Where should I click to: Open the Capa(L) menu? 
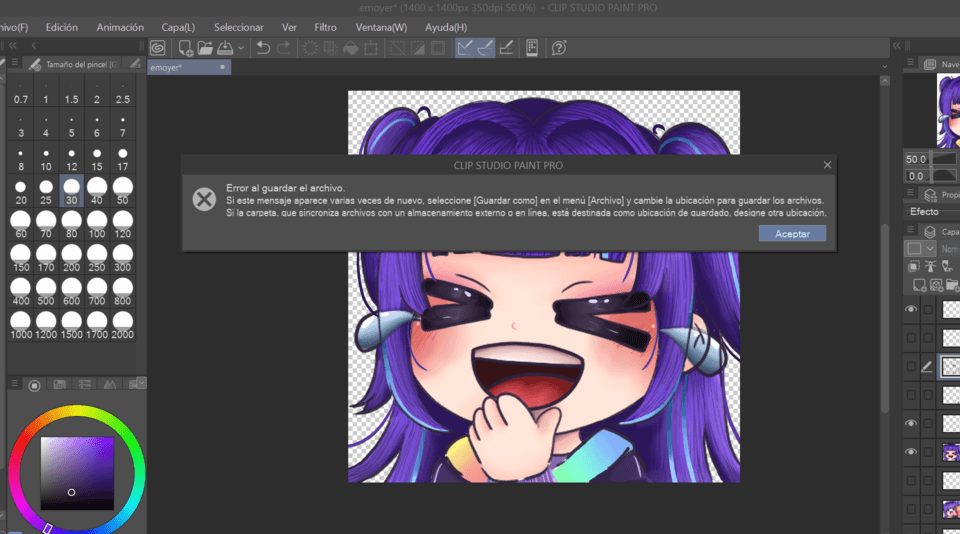[178, 28]
